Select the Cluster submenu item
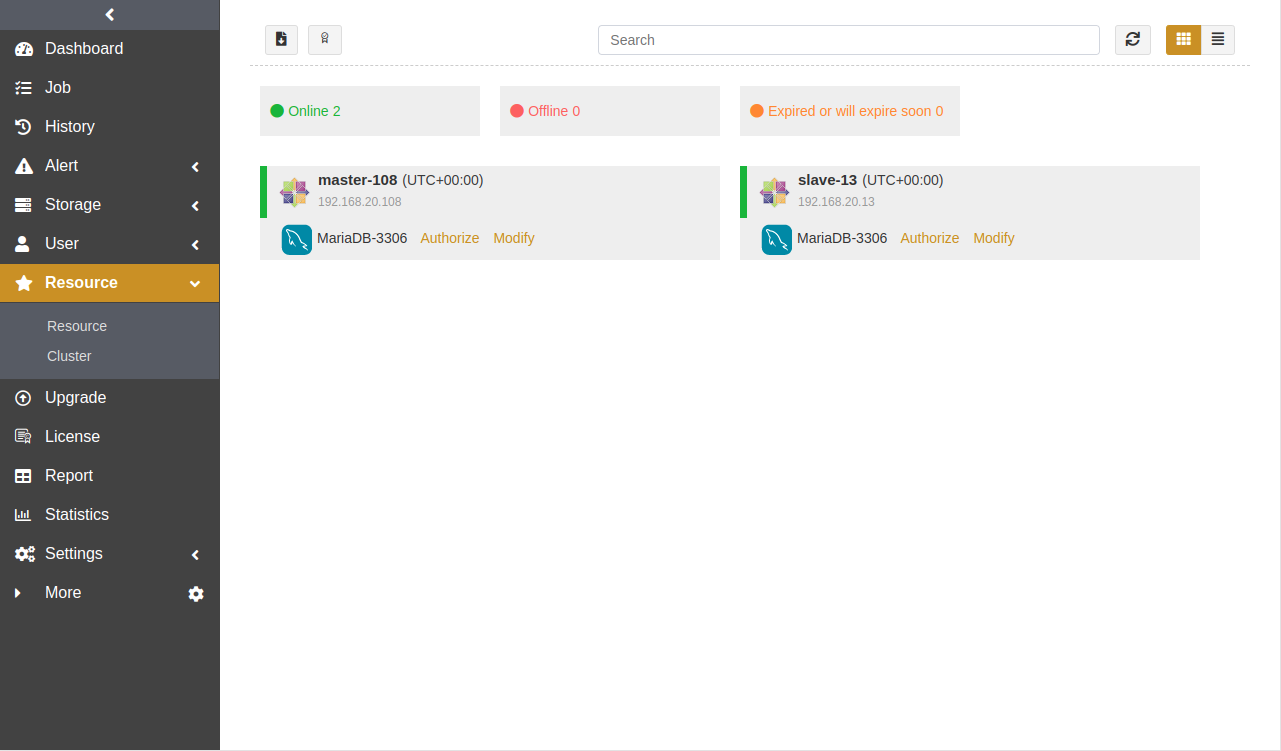The image size is (1281, 751). [69, 356]
